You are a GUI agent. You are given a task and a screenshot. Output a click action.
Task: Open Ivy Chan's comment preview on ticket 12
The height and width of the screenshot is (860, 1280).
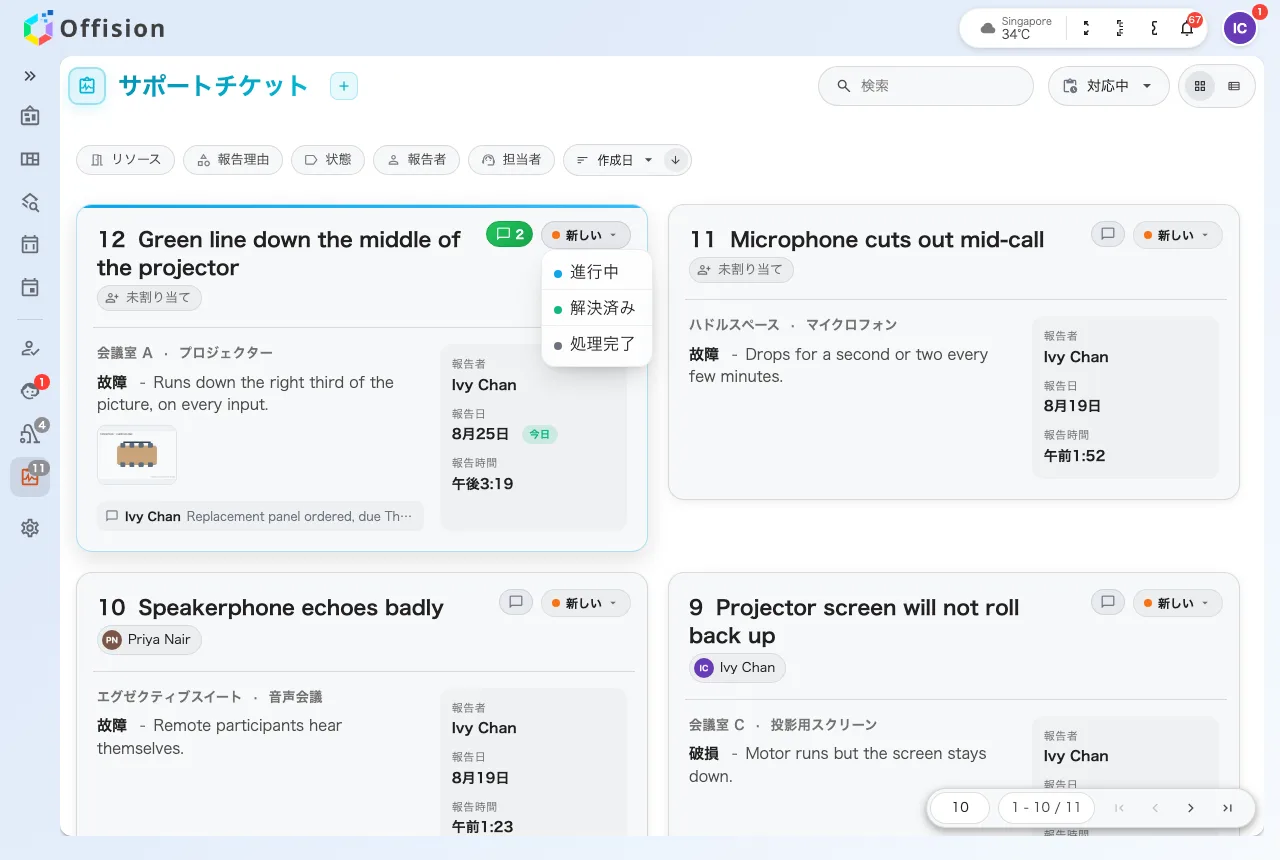click(x=260, y=517)
